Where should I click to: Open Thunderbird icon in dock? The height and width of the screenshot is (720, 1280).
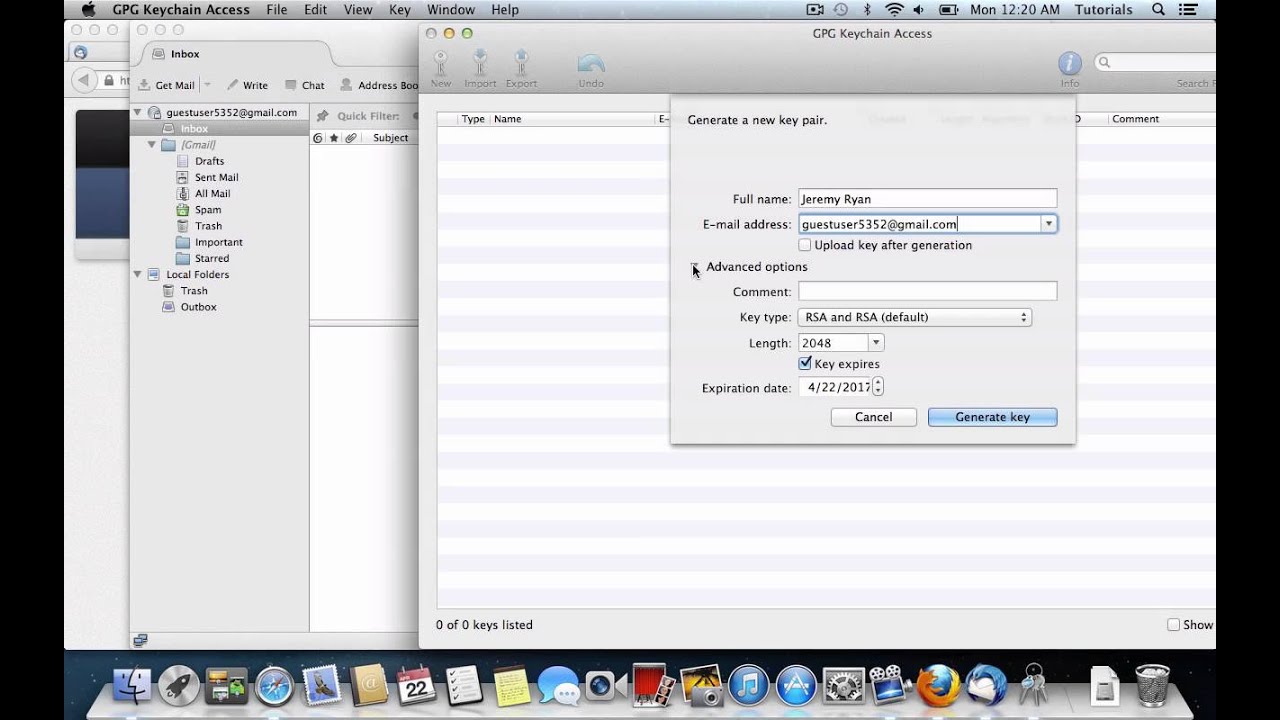coord(986,686)
